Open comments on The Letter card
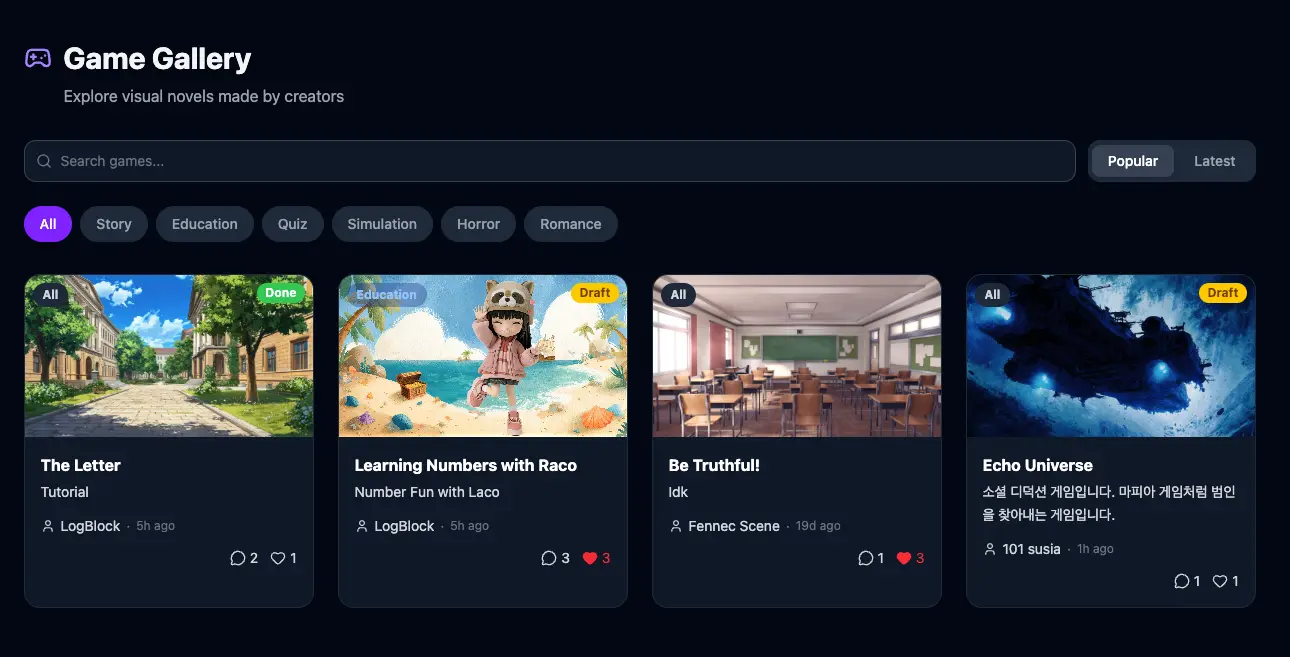This screenshot has height=657, width=1290. 238,558
